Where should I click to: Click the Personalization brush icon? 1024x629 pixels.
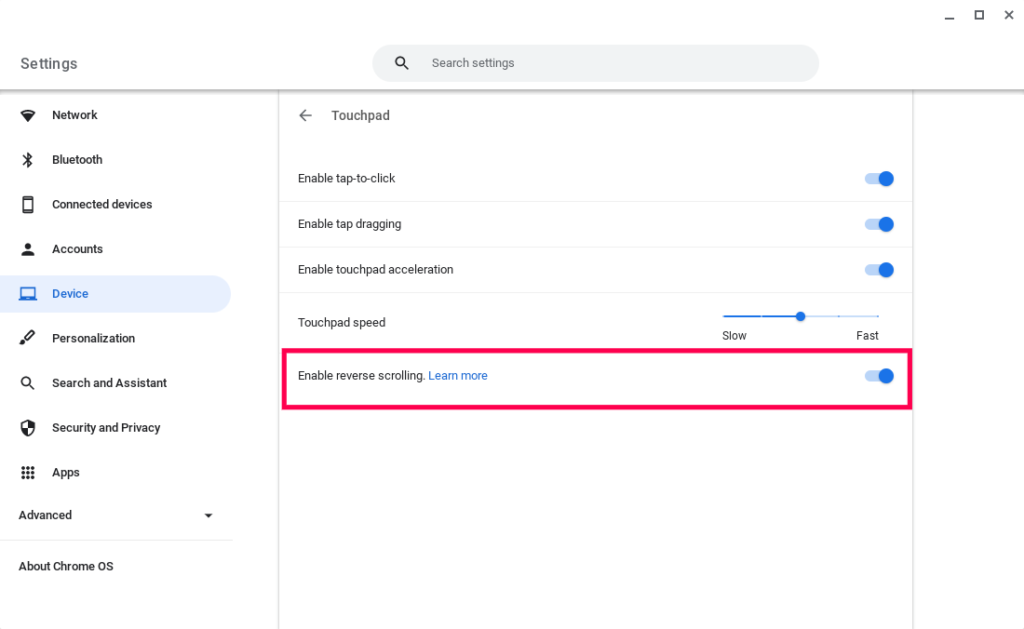[27, 338]
